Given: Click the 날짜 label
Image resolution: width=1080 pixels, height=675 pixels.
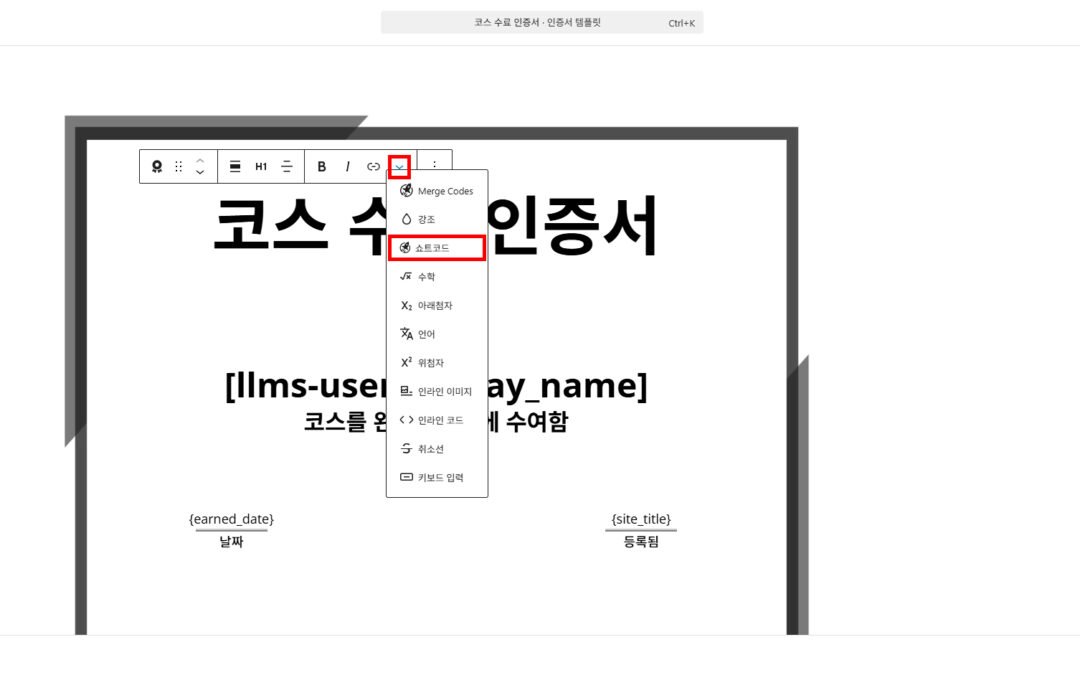Looking at the screenshot, I should (x=231, y=542).
